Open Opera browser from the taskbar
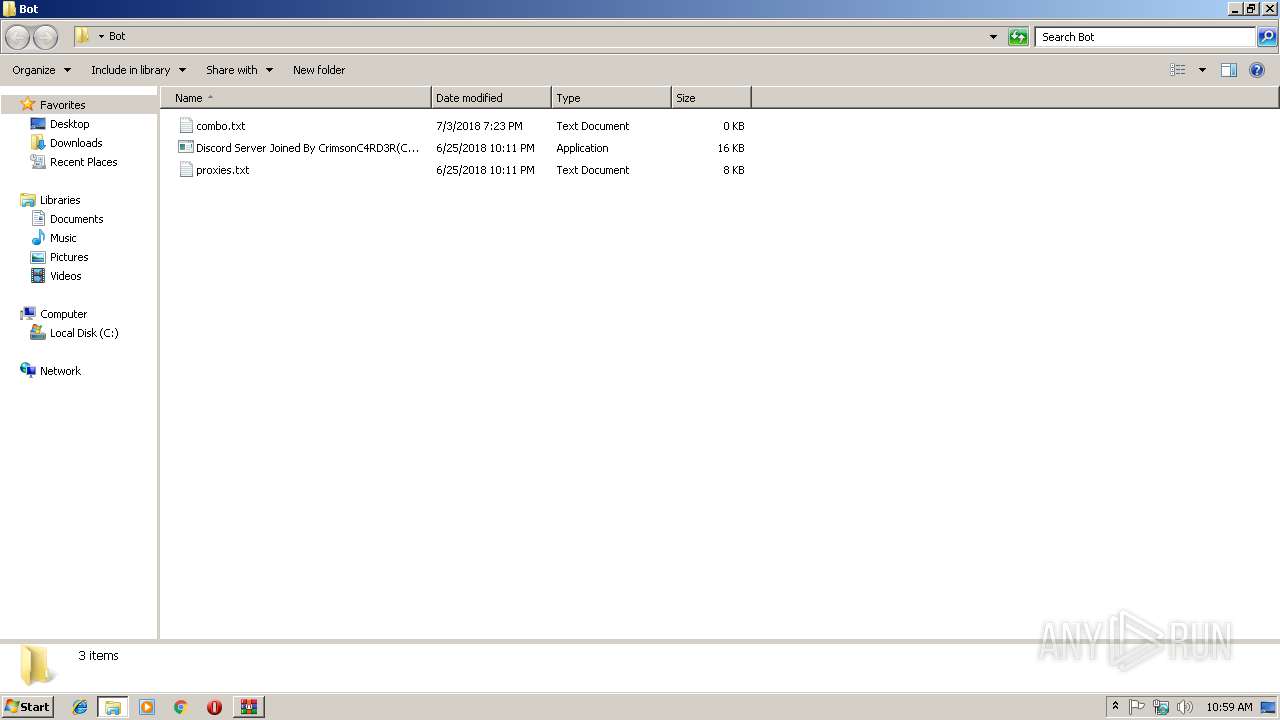1280x720 pixels. pyautogui.click(x=214, y=707)
